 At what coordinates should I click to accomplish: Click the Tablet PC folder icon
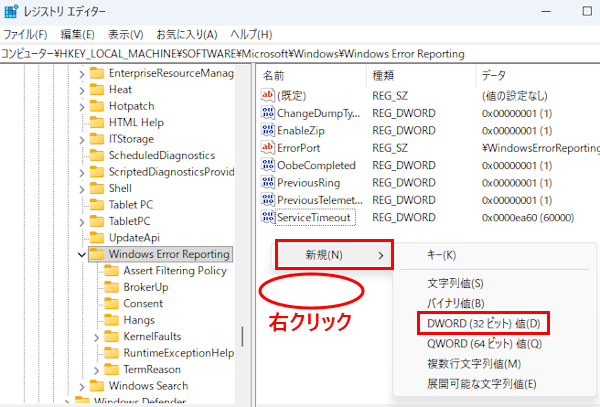97,205
